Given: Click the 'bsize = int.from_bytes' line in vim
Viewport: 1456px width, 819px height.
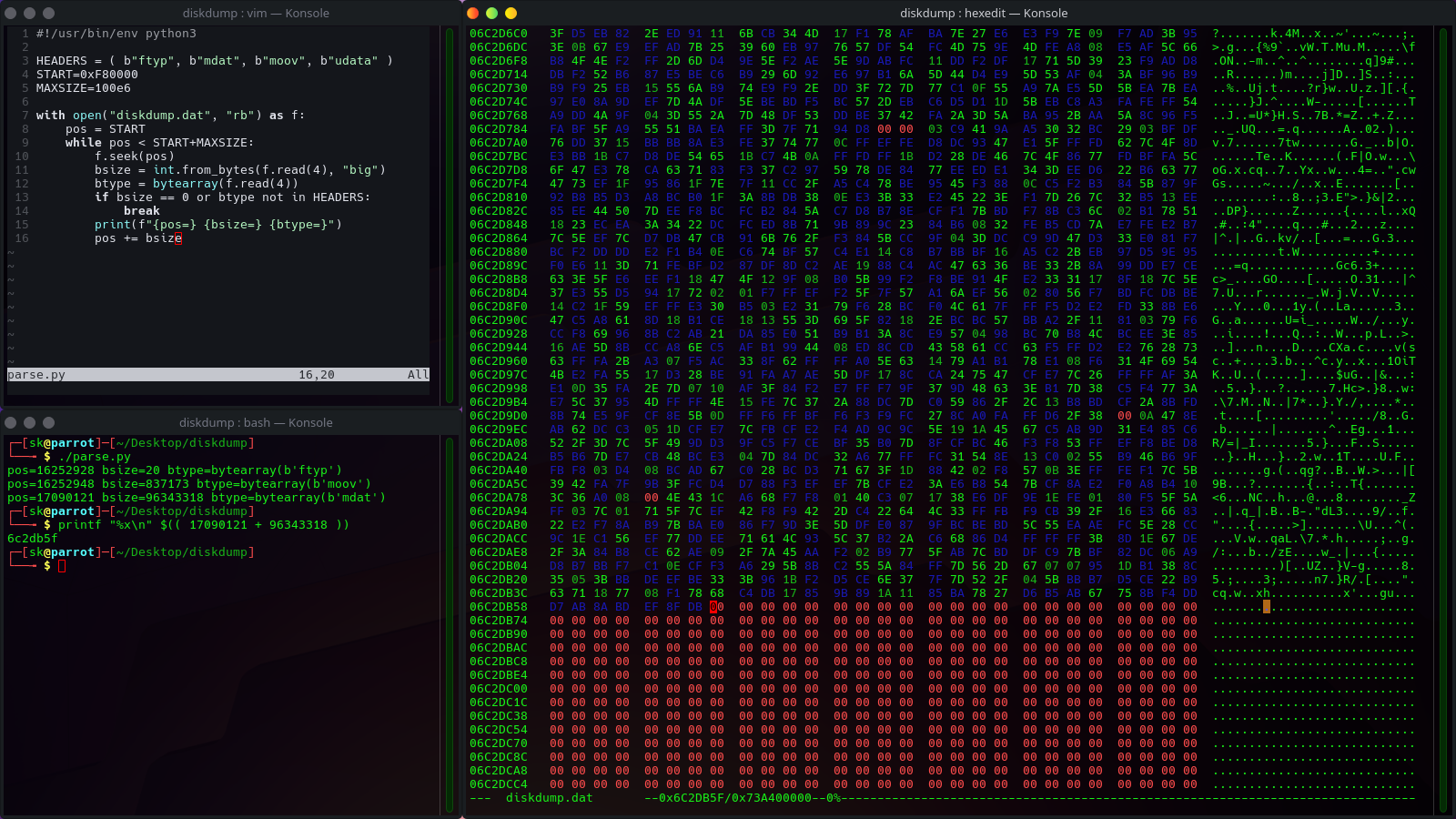Looking at the screenshot, I should pos(240,170).
